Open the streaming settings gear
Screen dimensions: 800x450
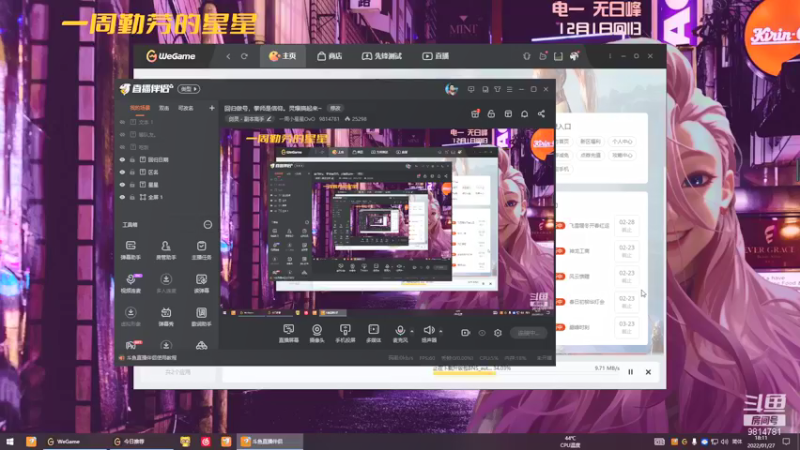pyautogui.click(x=497, y=333)
